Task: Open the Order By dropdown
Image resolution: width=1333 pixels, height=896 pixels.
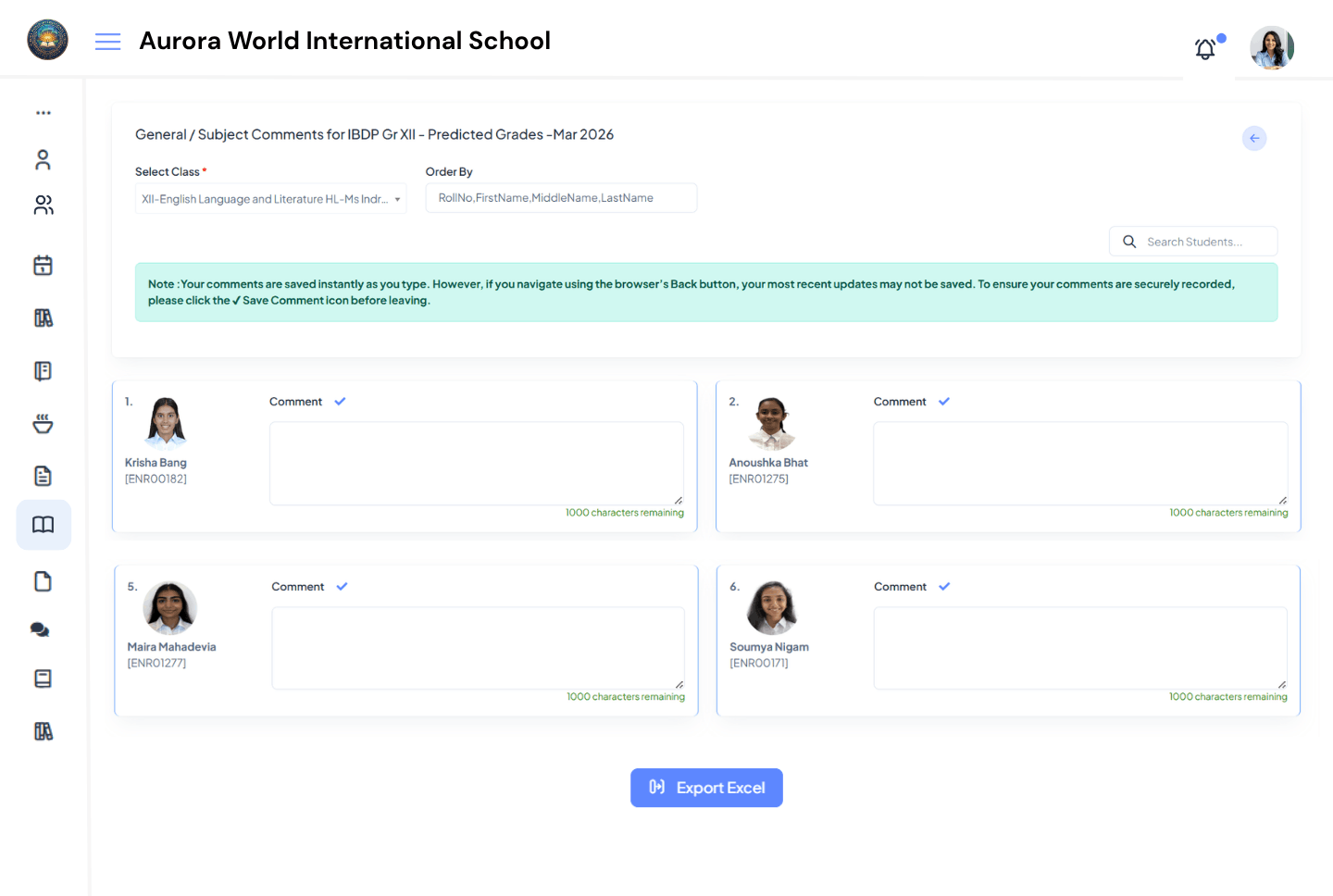Action: 560,197
